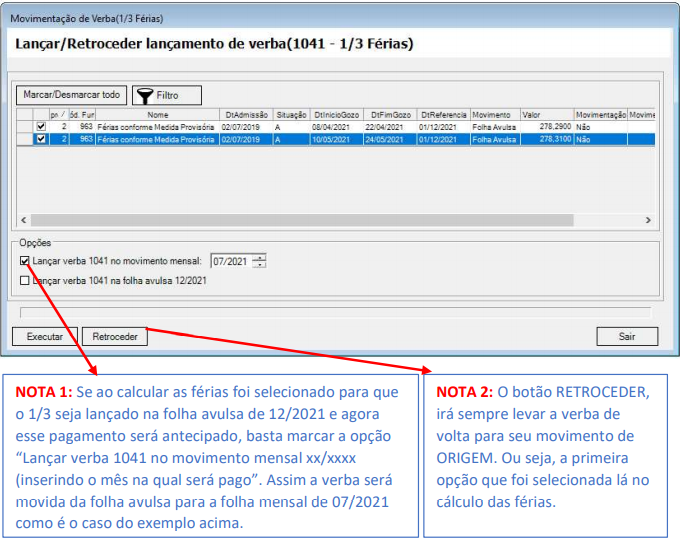Click the DtReferencia column header
The image size is (680, 542).
pos(444,115)
